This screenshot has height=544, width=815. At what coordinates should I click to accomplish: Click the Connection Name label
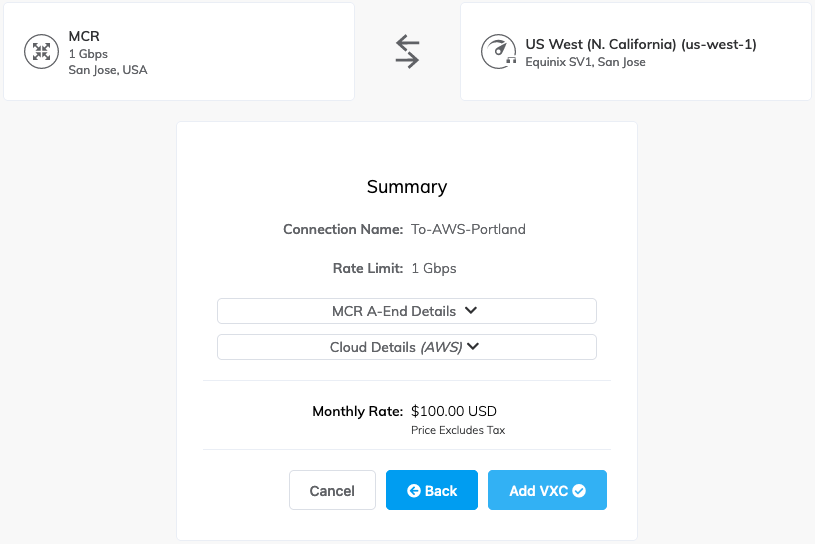[343, 229]
